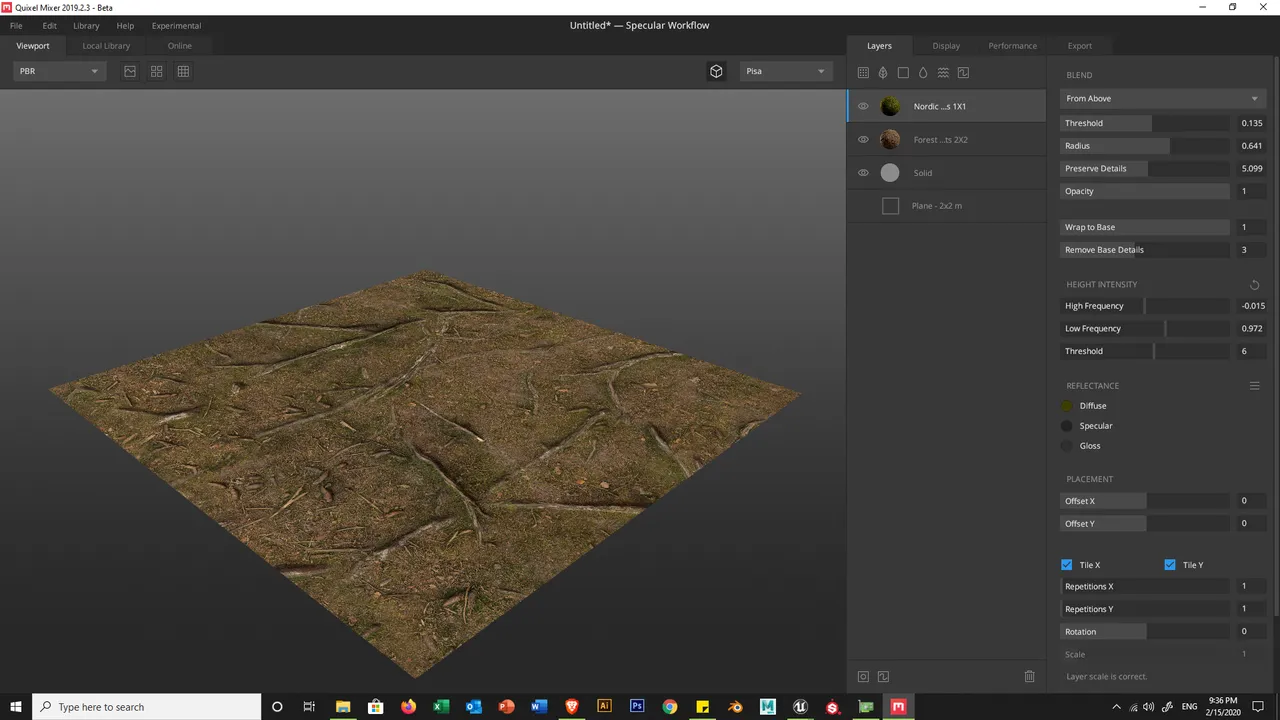Click the Solid layer gray thumbnail
The width and height of the screenshot is (1280, 720).
tap(890, 173)
